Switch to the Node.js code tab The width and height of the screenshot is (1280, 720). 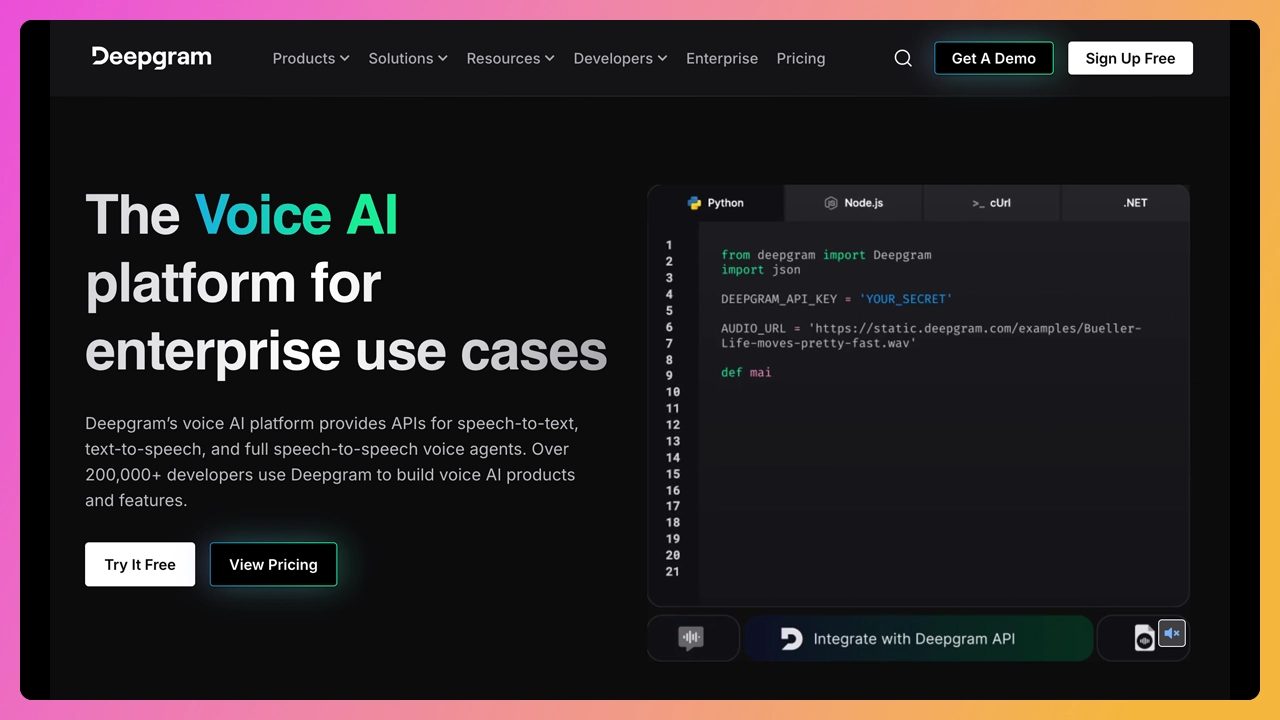coord(854,203)
